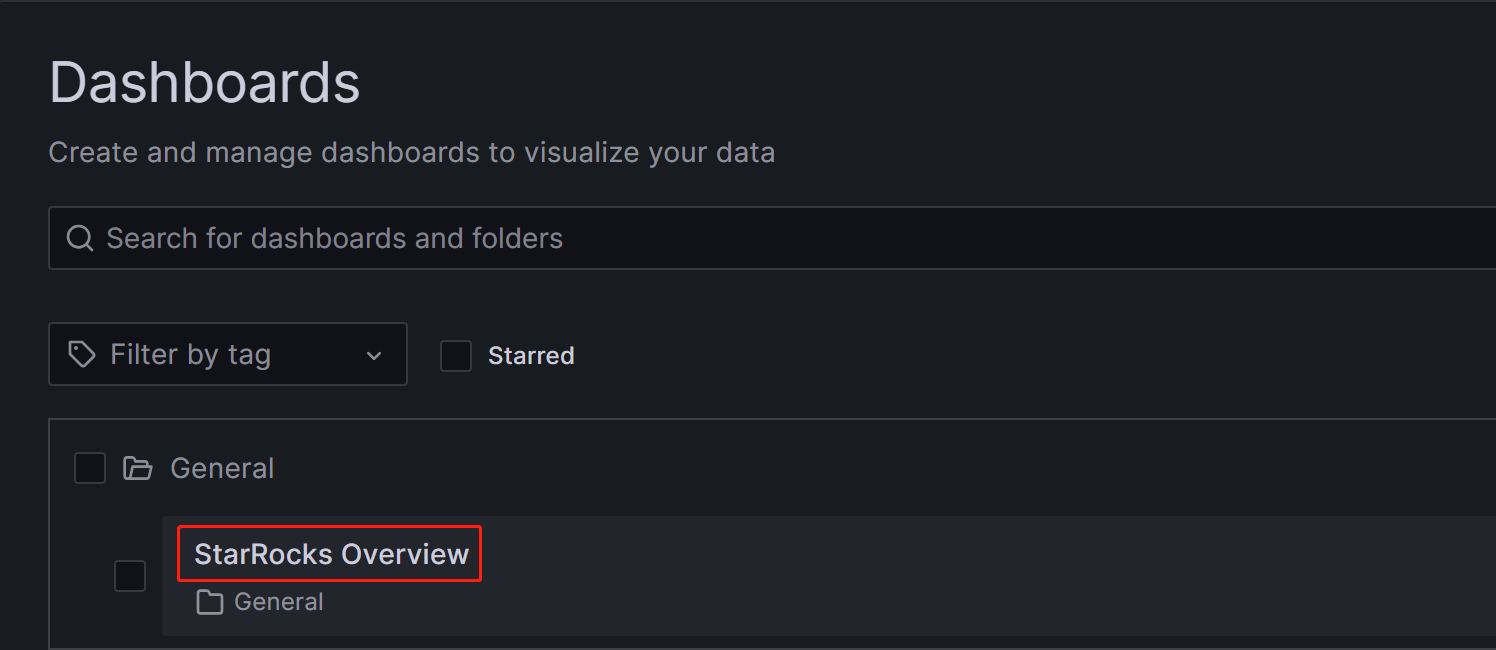Click the General folder name label
The image size is (1496, 650).
click(x=222, y=468)
